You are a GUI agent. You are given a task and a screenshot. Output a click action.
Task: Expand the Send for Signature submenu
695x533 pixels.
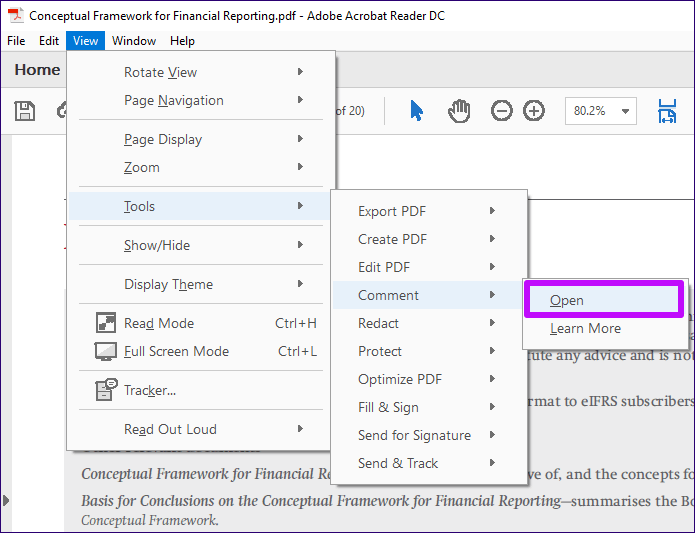coord(429,435)
